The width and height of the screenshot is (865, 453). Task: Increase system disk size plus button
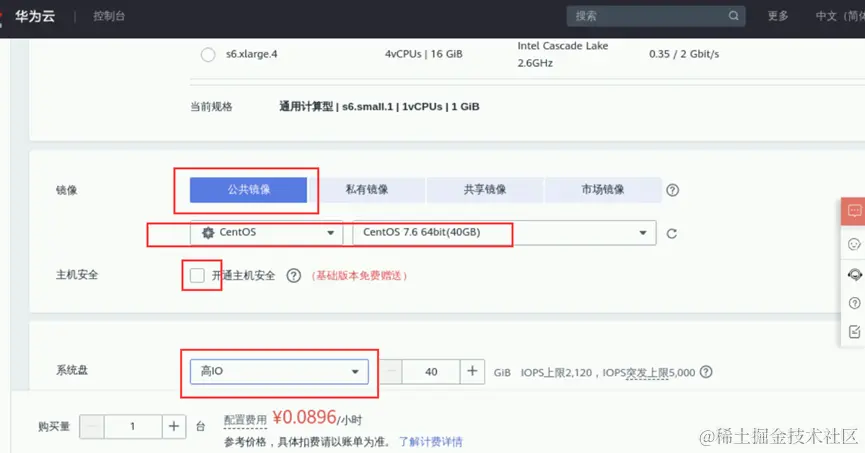472,371
